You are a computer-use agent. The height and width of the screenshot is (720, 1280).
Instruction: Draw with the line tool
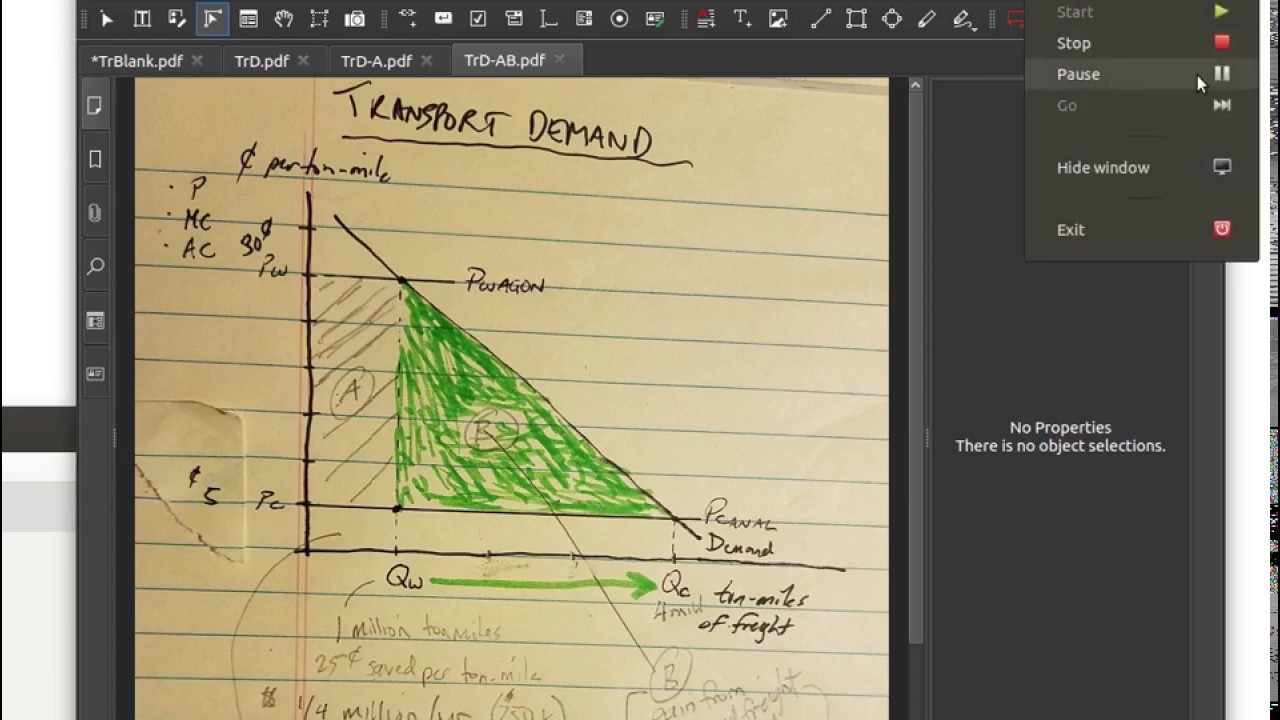point(820,19)
